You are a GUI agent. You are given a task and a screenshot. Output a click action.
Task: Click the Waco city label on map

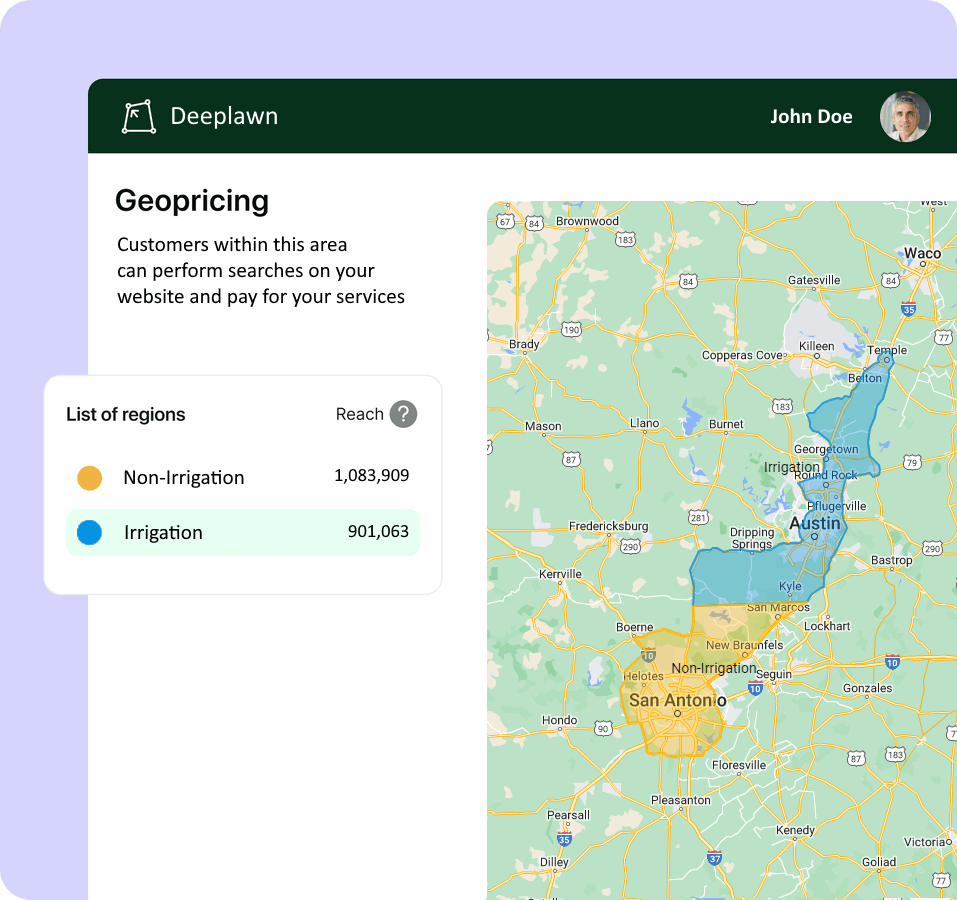tap(922, 254)
